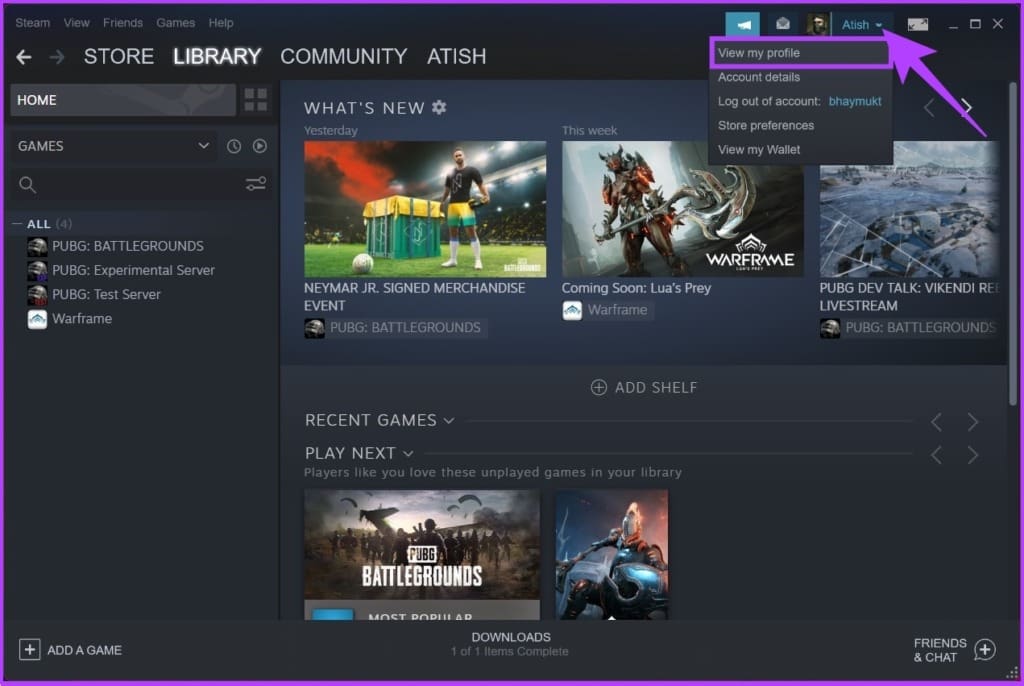Select PUBG: Test Server

(106, 295)
